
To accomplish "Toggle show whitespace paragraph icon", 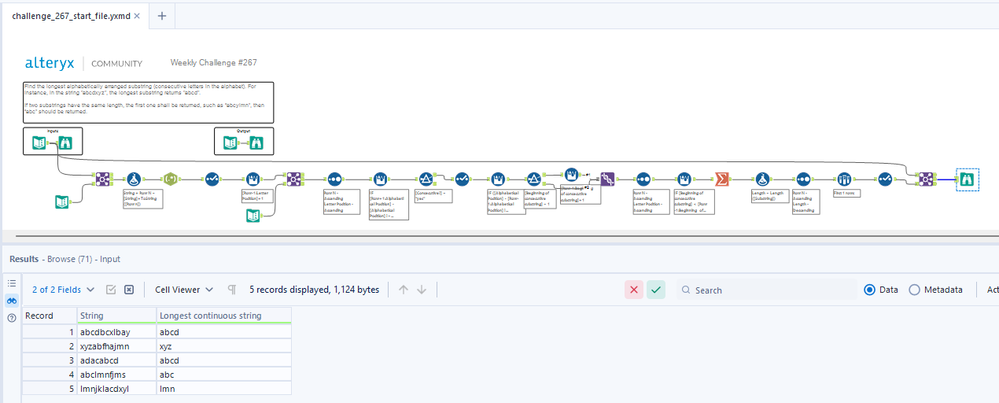I will click(x=231, y=290).
